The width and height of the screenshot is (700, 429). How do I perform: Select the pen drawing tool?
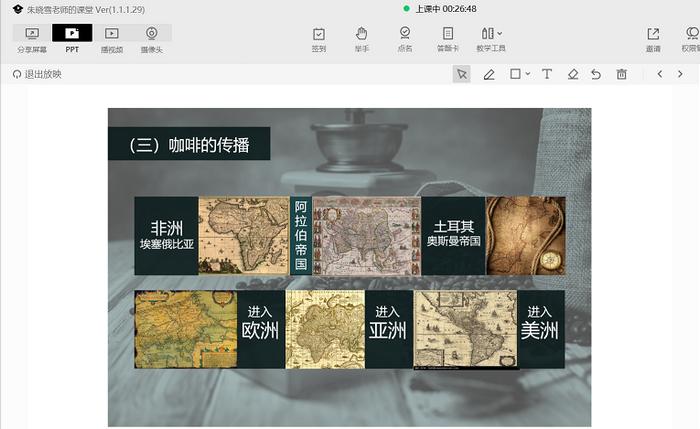tap(489, 74)
